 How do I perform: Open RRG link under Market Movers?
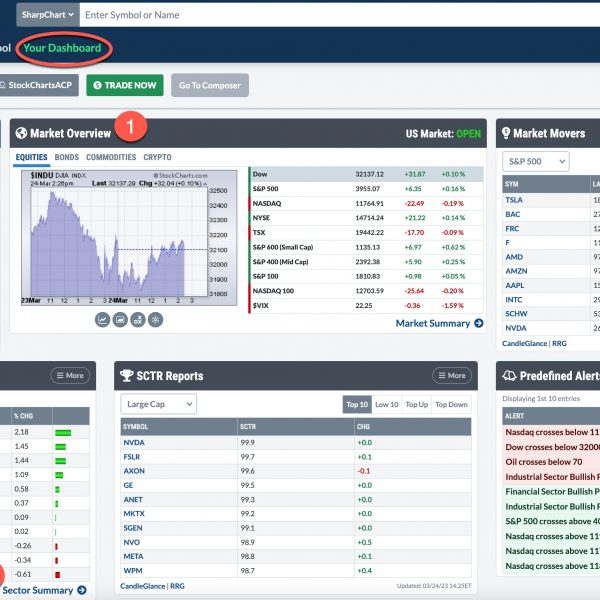click(x=559, y=343)
